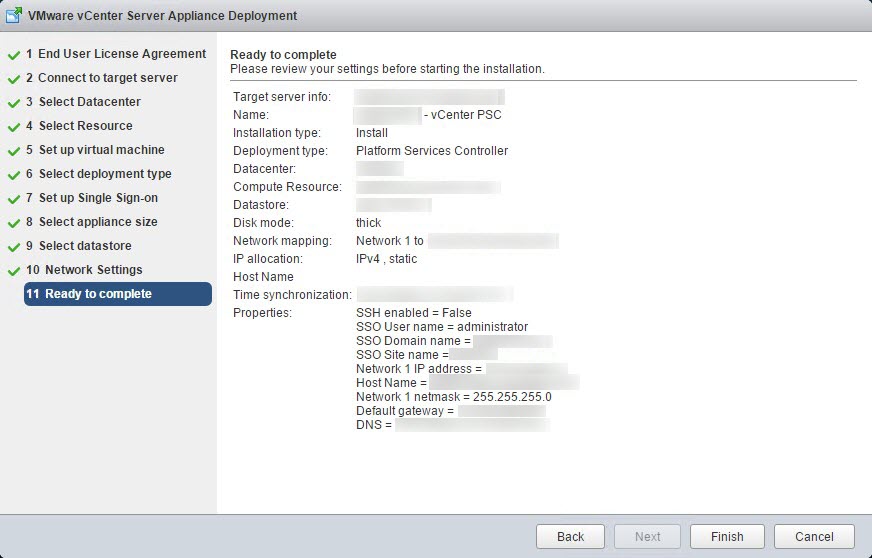Click checkmark beside Connect to target server
The width and height of the screenshot is (872, 558).
click(13, 80)
